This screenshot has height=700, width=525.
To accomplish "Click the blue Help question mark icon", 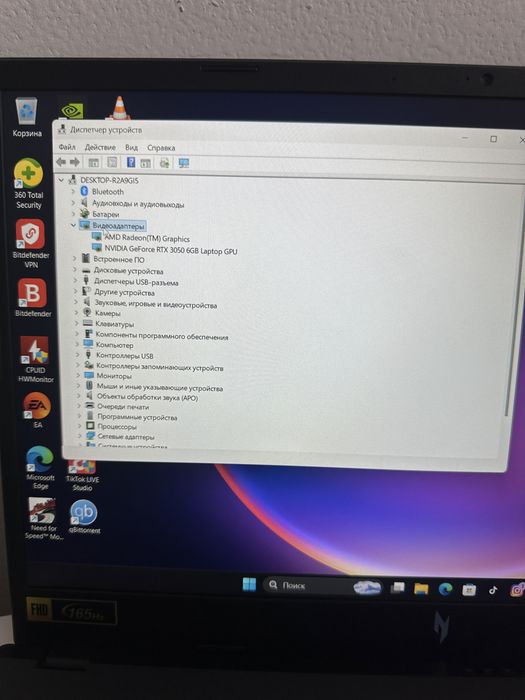I will pos(131,162).
